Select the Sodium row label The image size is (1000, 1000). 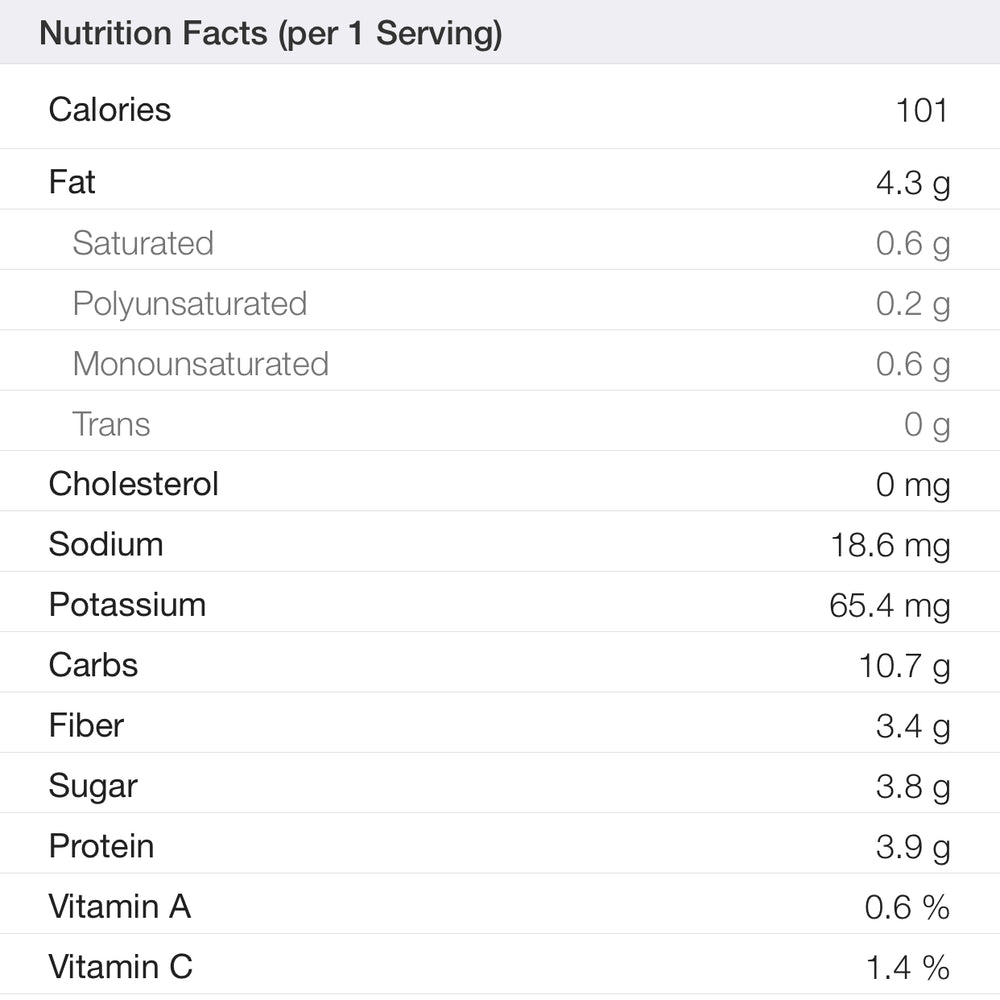(106, 544)
